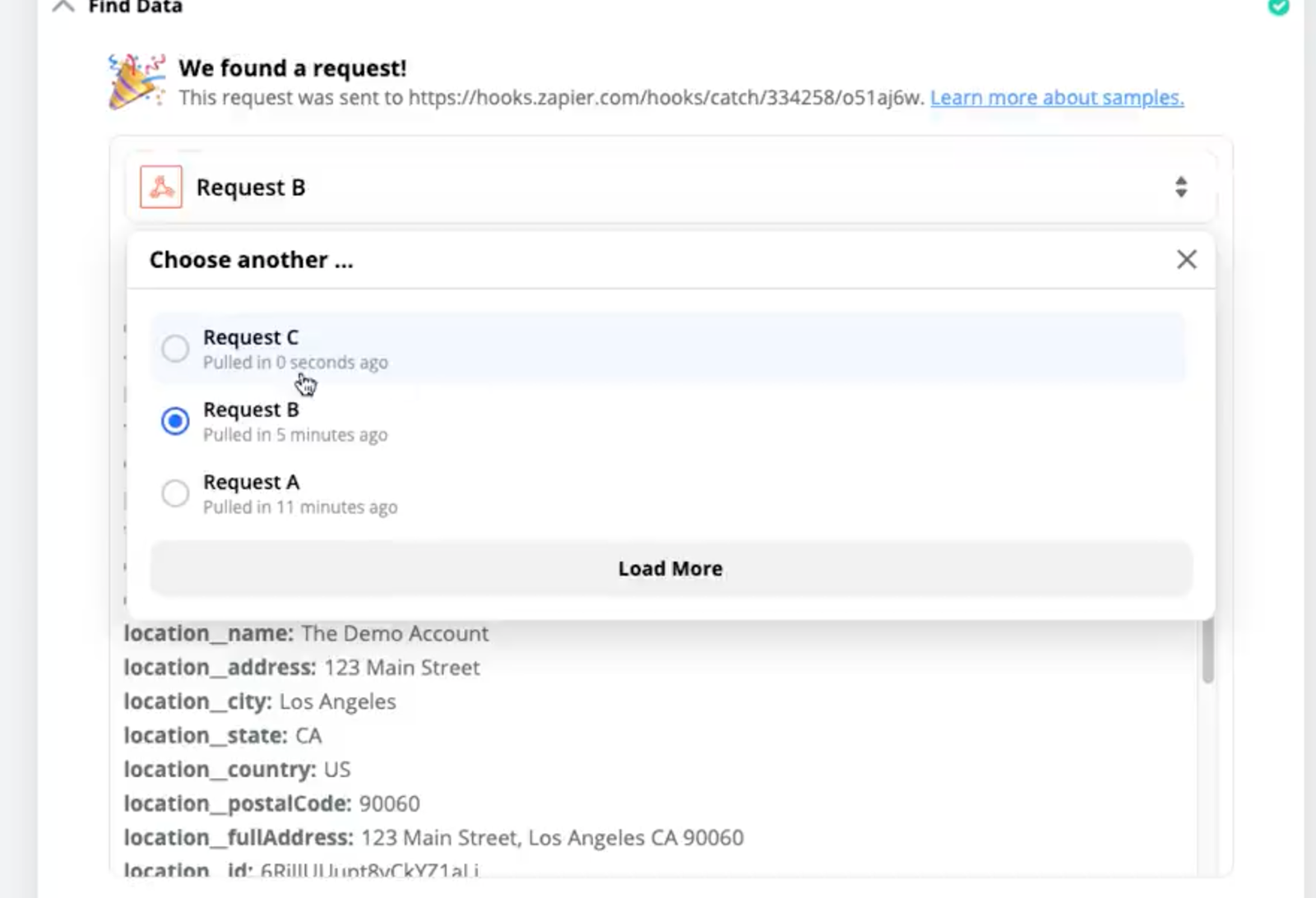Pick the Request A radio button
This screenshot has width=1316, height=898.
click(175, 493)
